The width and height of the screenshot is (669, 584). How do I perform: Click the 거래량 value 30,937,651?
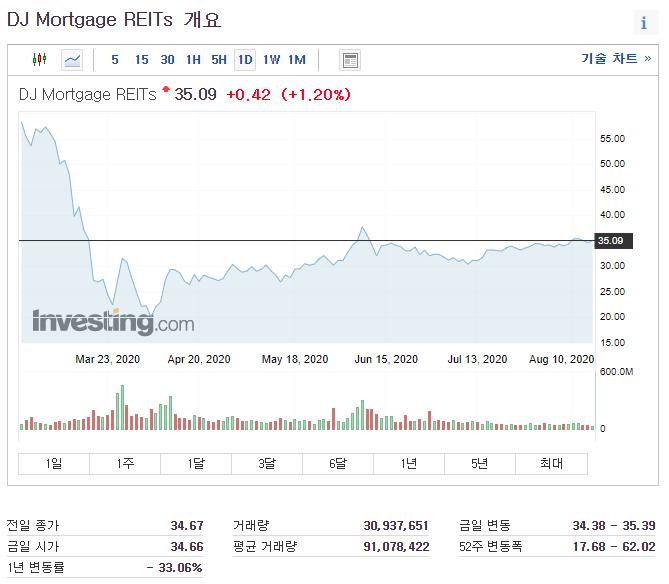click(396, 526)
